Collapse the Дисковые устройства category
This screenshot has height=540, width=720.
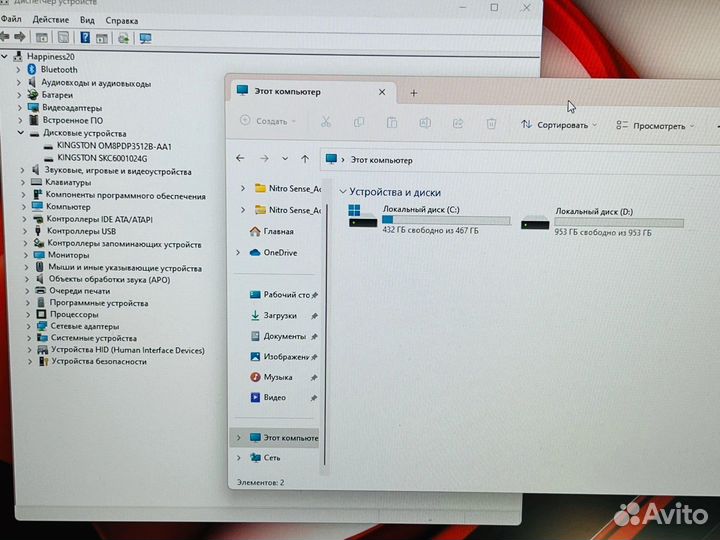[x=21, y=133]
